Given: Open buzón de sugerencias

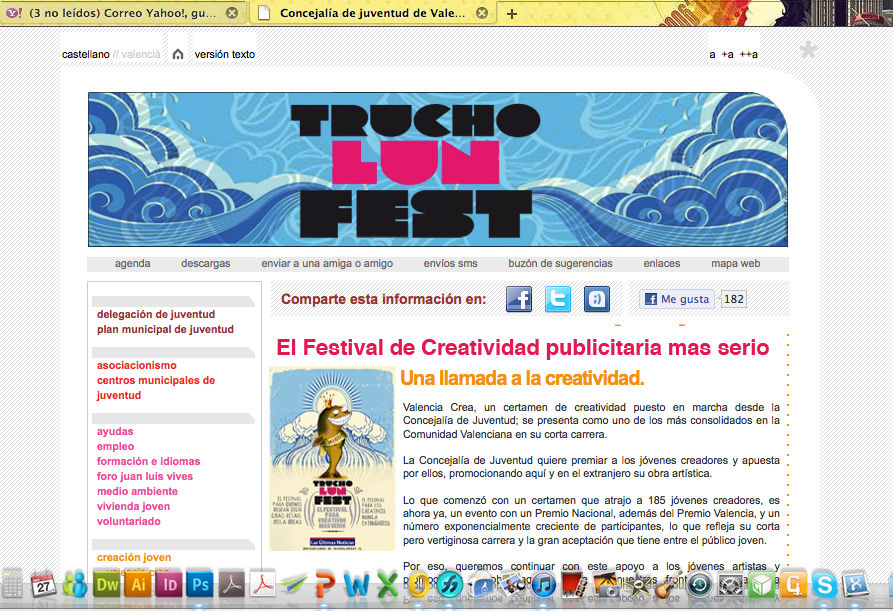Looking at the screenshot, I should coord(560,264).
